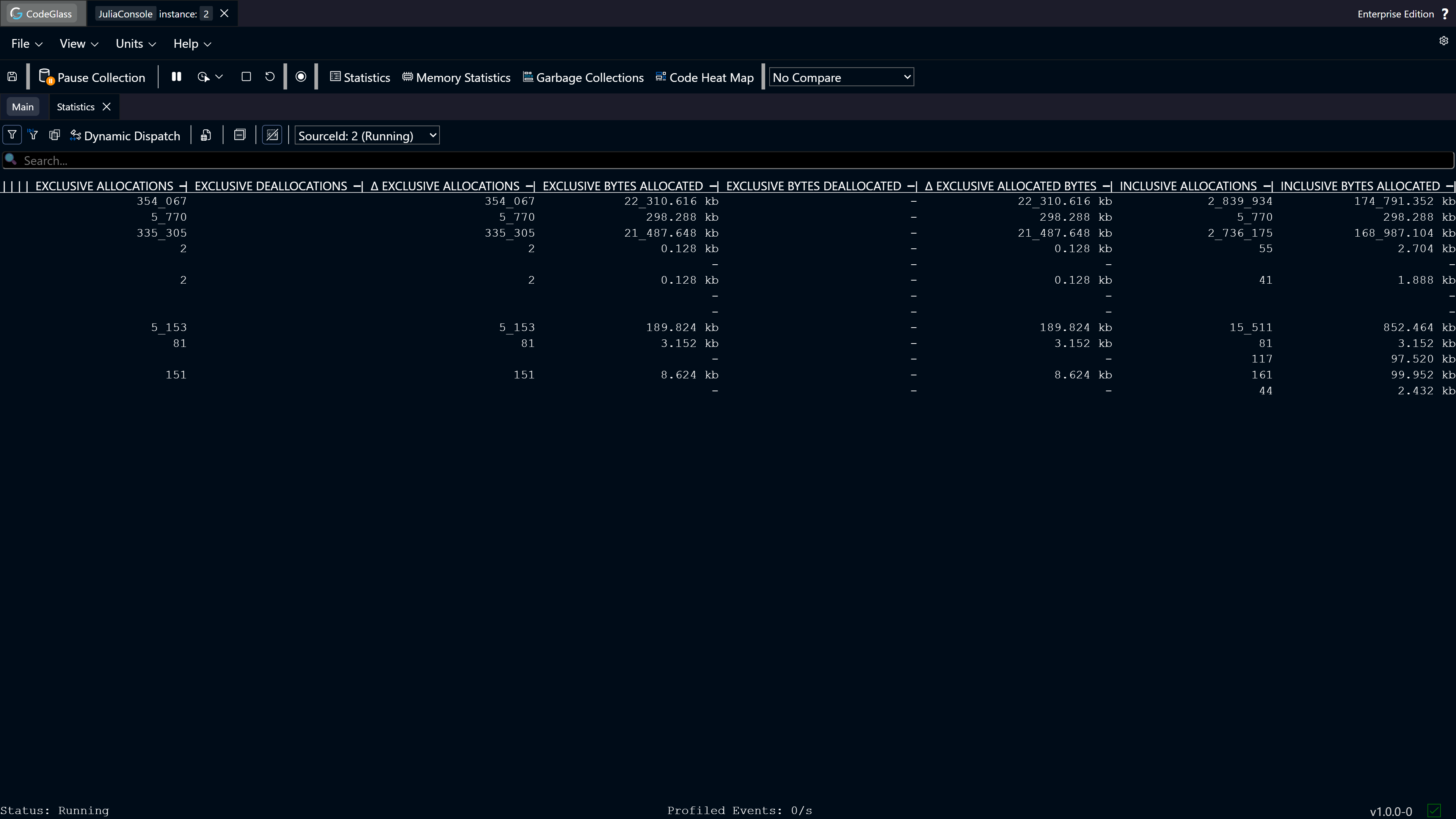1456x819 pixels.
Task: Click the record circle icon
Action: pos(301,77)
